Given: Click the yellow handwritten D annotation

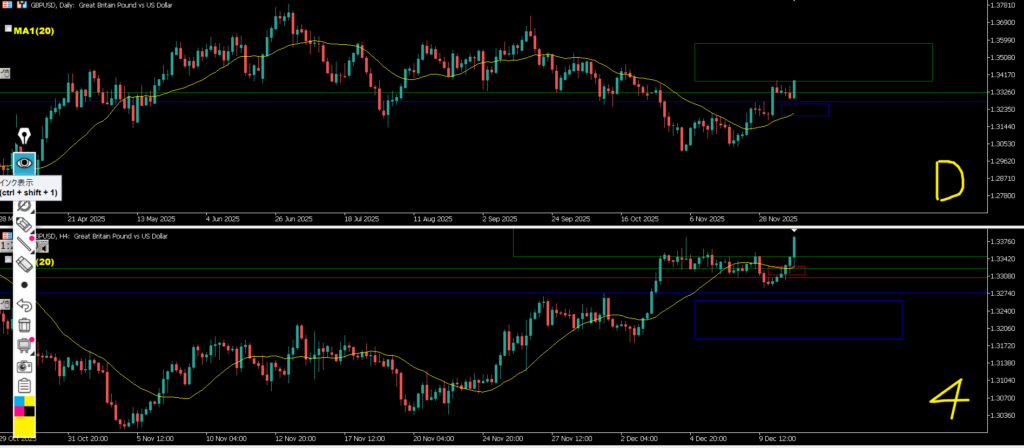Looking at the screenshot, I should tap(946, 181).
